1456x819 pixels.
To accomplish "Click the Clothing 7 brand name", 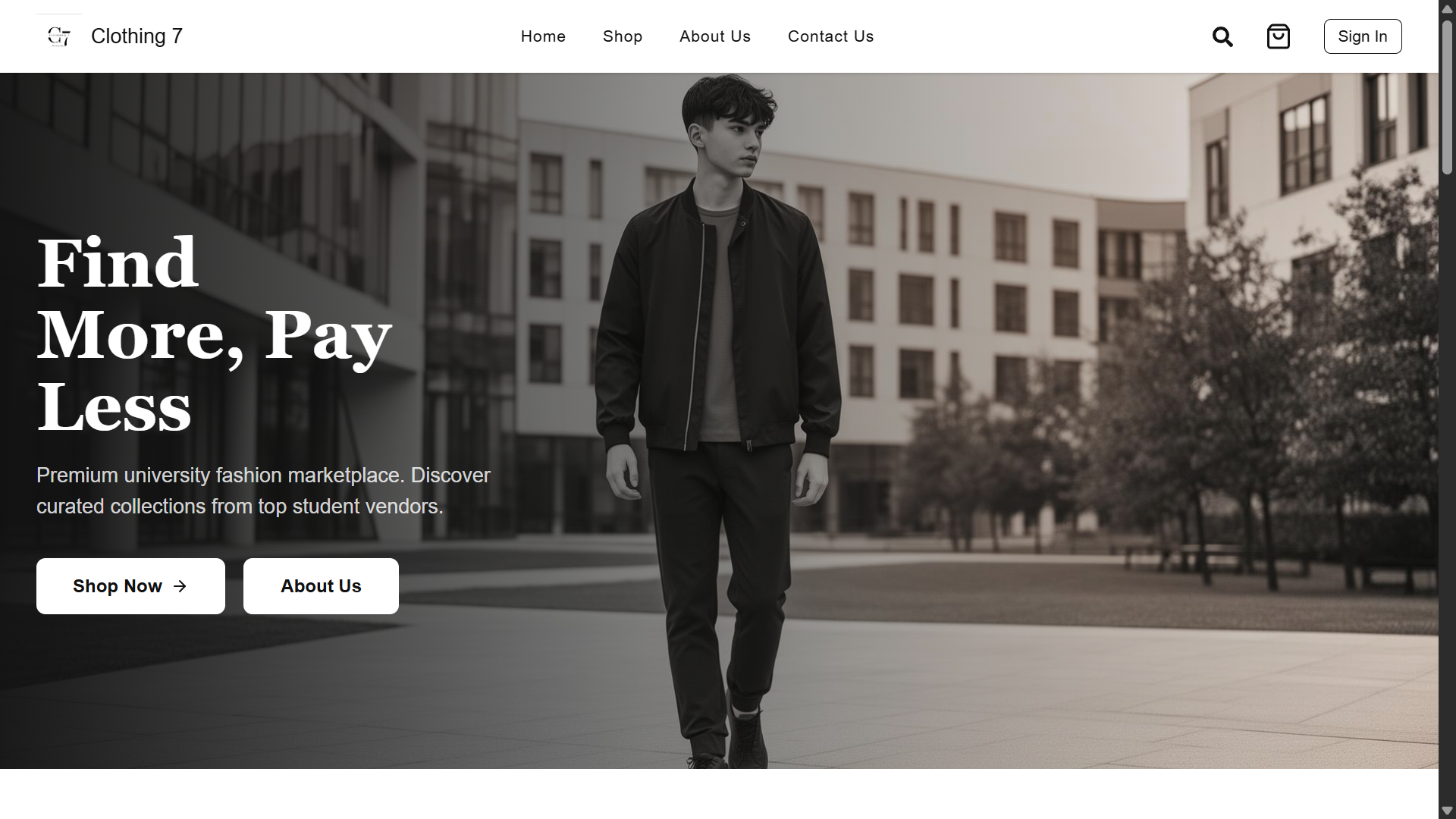I will [x=136, y=36].
